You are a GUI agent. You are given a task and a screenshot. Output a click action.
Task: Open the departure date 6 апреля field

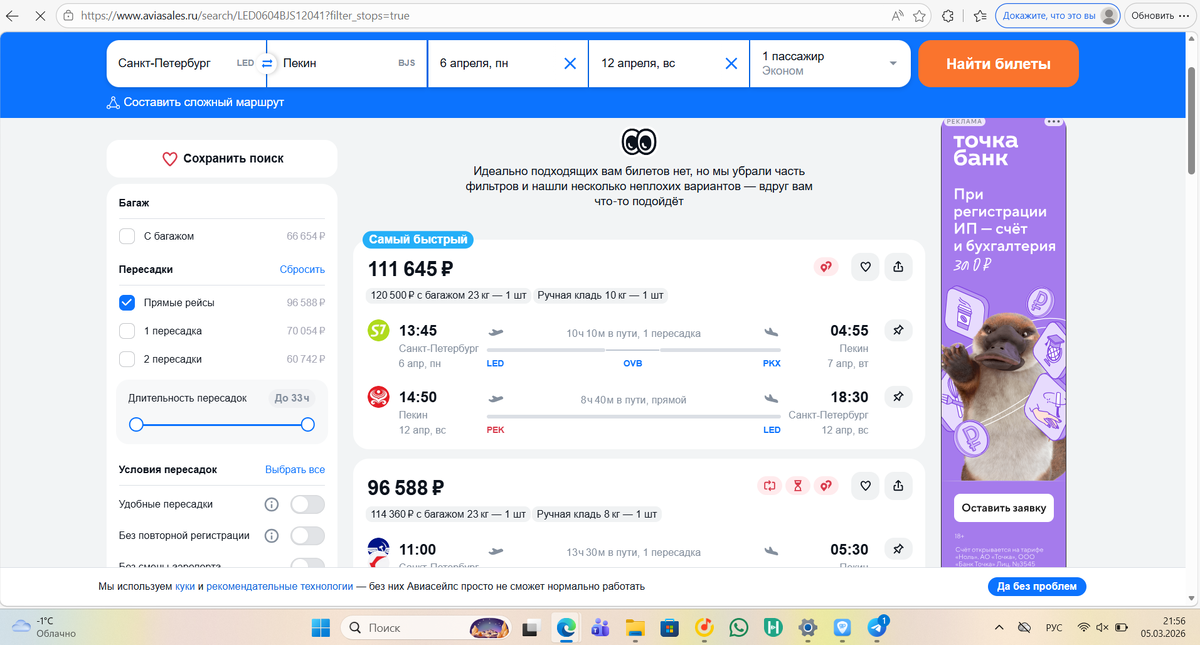tap(508, 63)
